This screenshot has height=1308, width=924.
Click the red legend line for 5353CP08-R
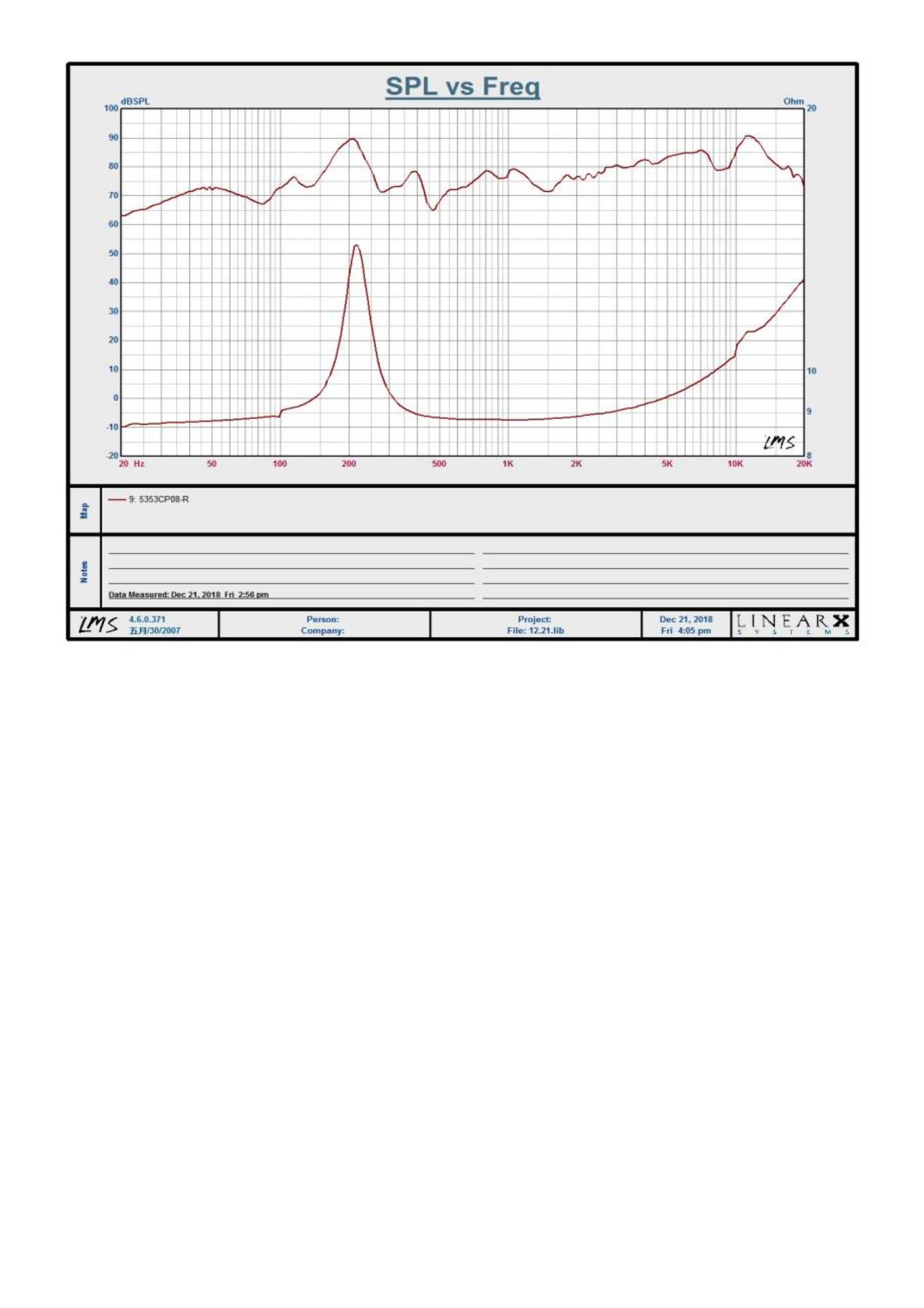[x=116, y=499]
